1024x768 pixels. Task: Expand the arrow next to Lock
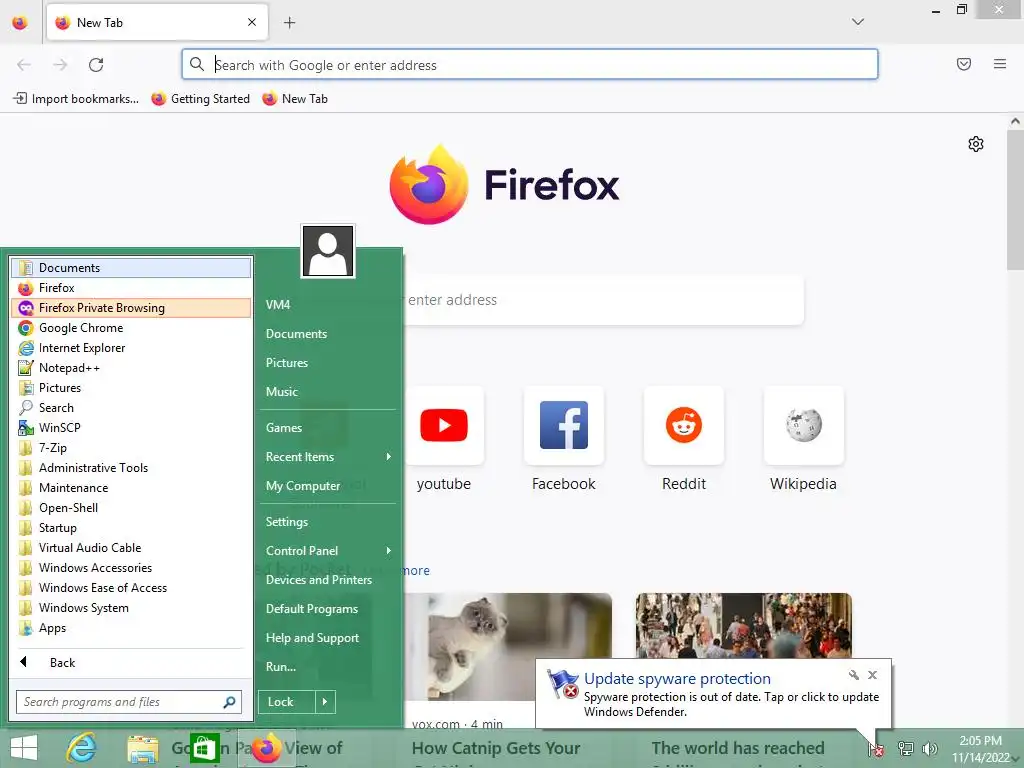pos(325,702)
